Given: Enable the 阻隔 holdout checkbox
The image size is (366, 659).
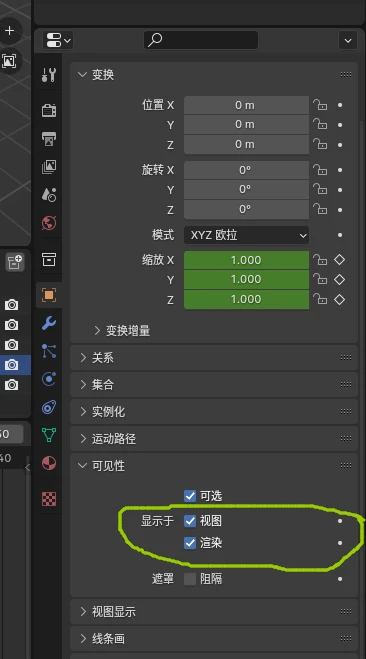Looking at the screenshot, I should point(190,579).
